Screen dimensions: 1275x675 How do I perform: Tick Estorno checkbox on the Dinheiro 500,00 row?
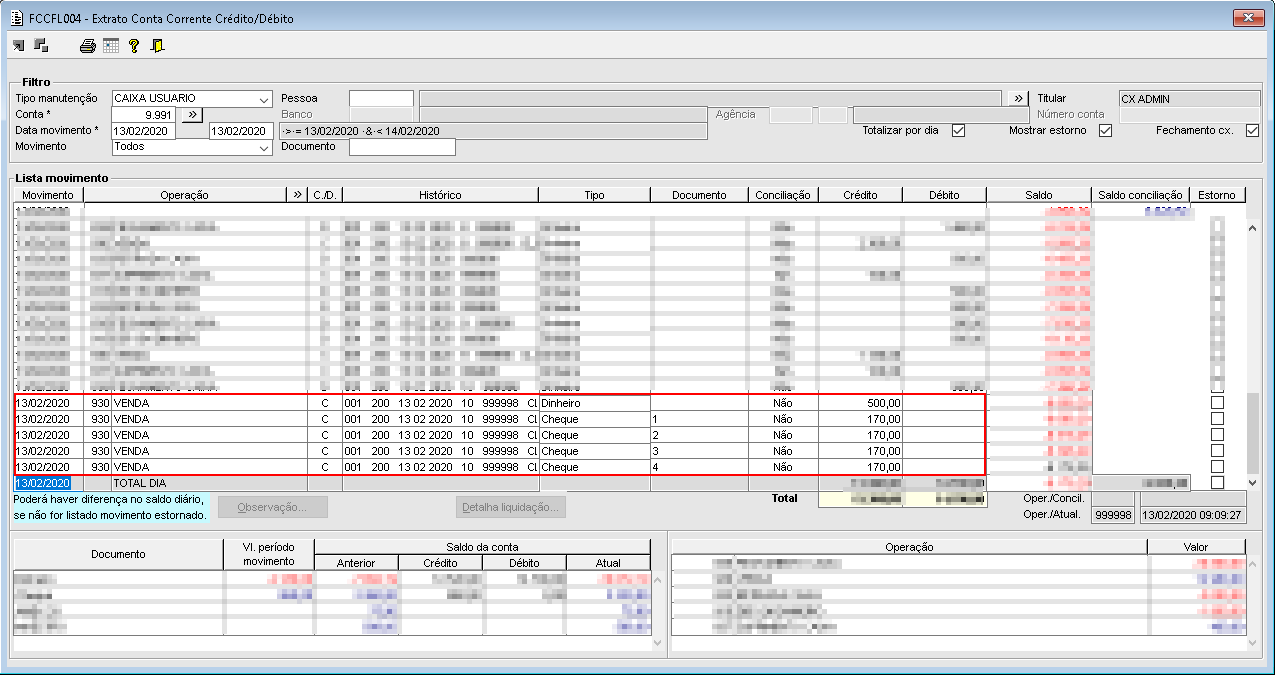[x=1217, y=403]
